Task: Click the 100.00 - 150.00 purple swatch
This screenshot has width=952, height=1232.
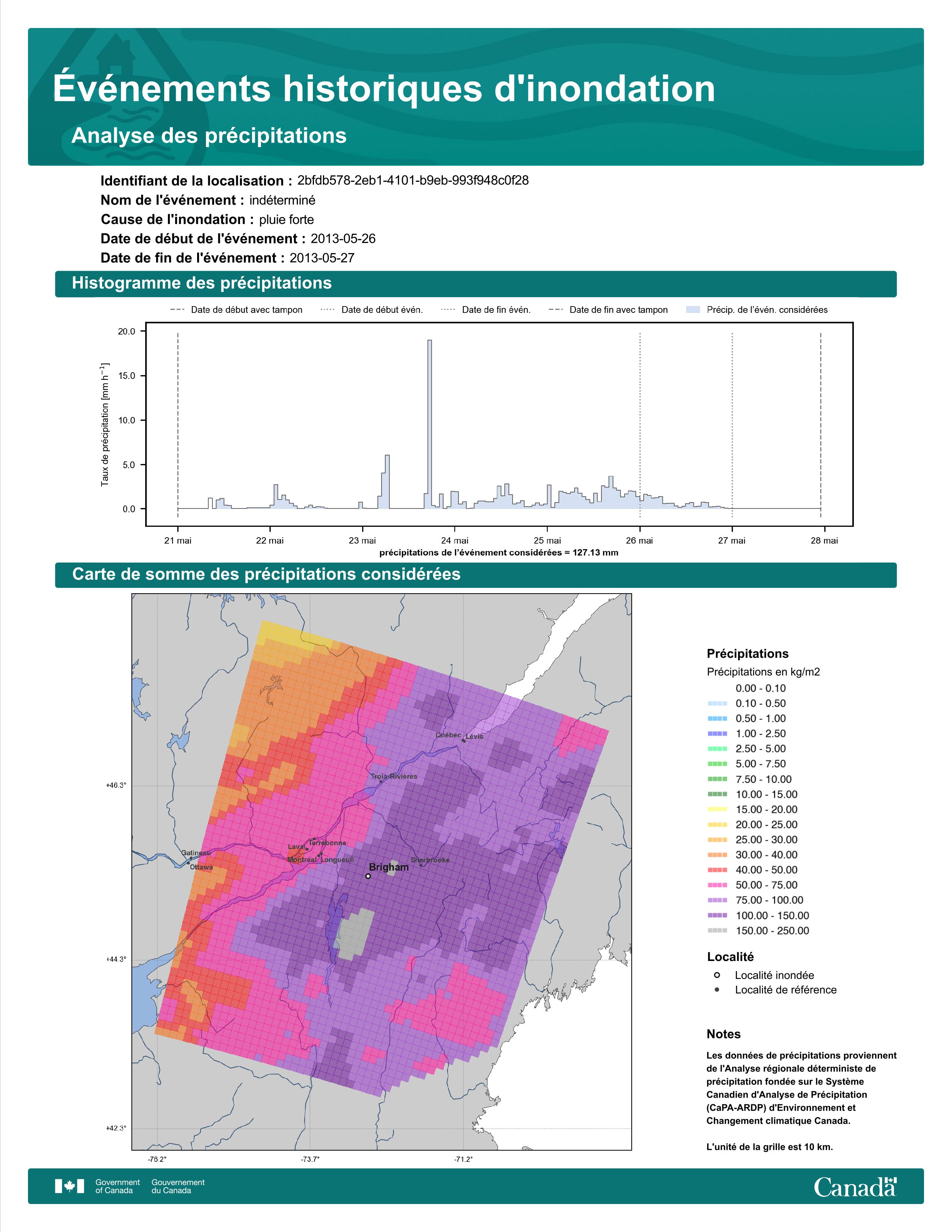Action: pyautogui.click(x=717, y=915)
